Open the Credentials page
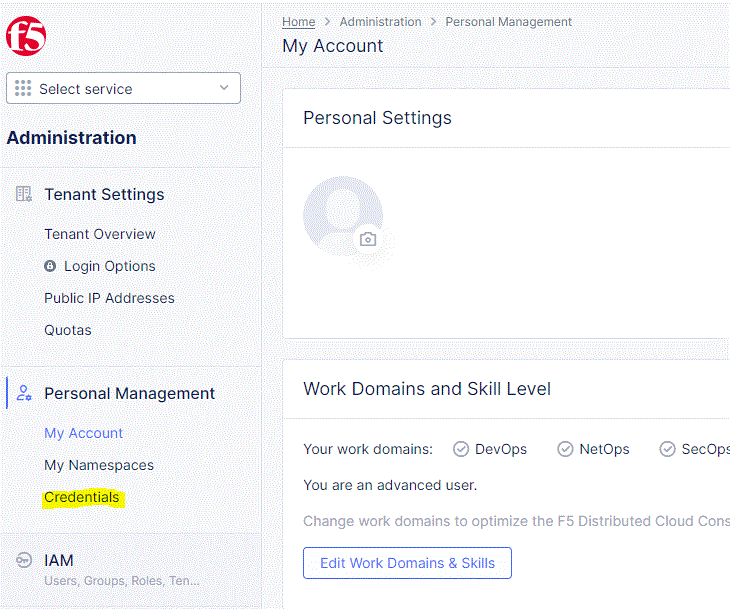The width and height of the screenshot is (730, 609). (x=82, y=497)
